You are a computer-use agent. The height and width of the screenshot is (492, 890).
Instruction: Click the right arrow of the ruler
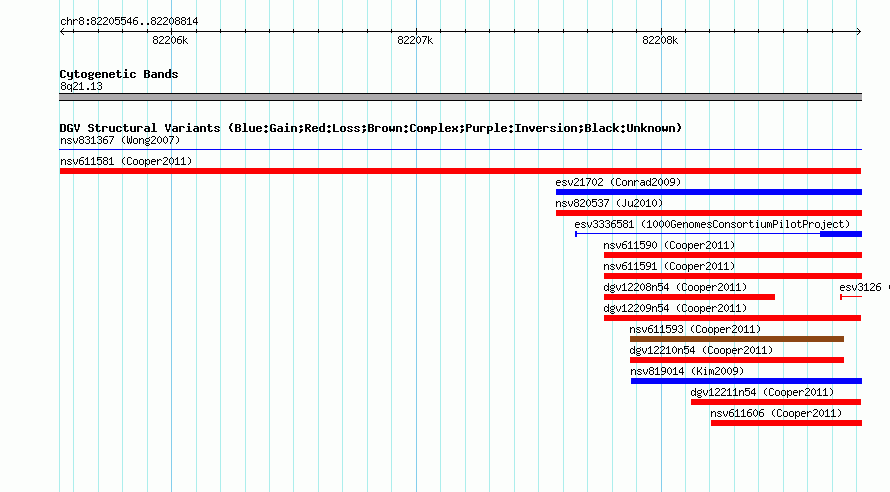click(x=859, y=31)
